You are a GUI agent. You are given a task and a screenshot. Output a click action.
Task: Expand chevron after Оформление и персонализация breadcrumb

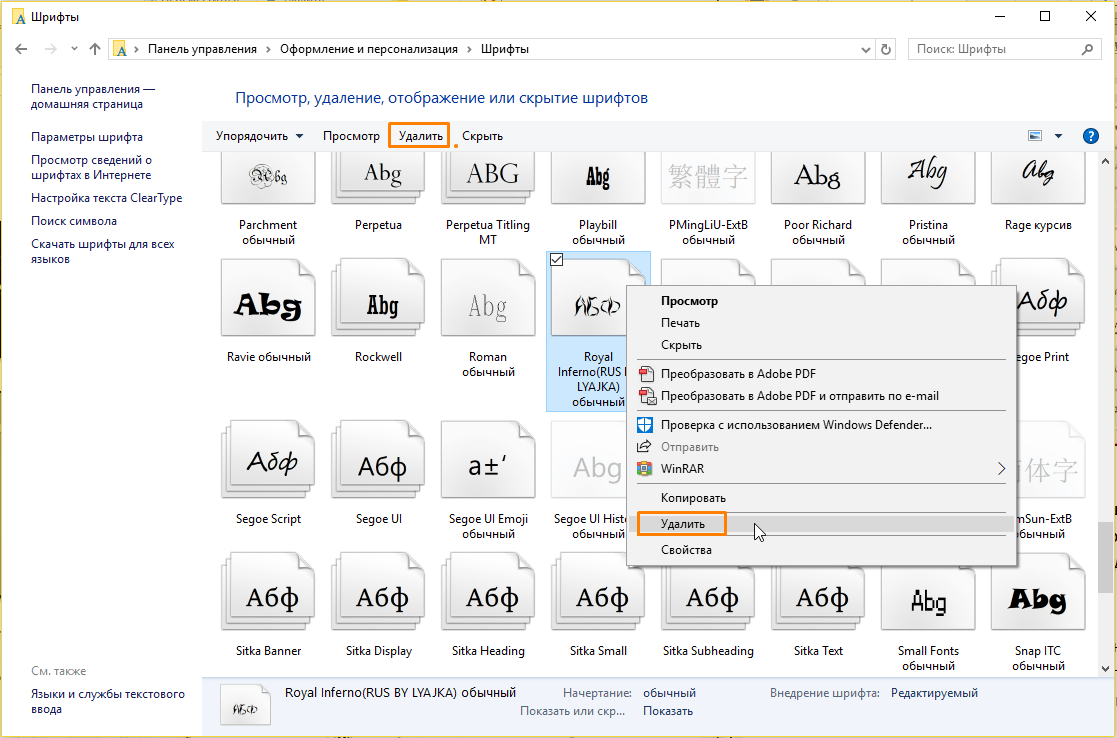[x=469, y=49]
